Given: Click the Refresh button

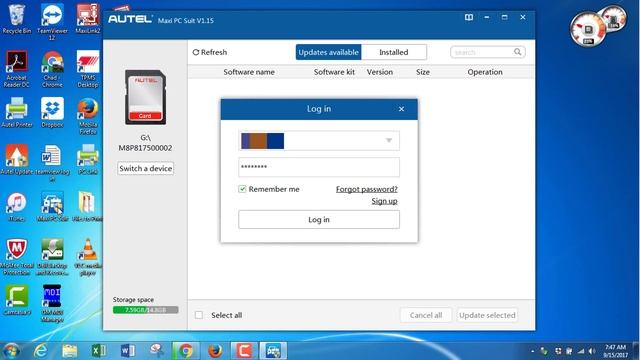Looking at the screenshot, I should tap(210, 52).
